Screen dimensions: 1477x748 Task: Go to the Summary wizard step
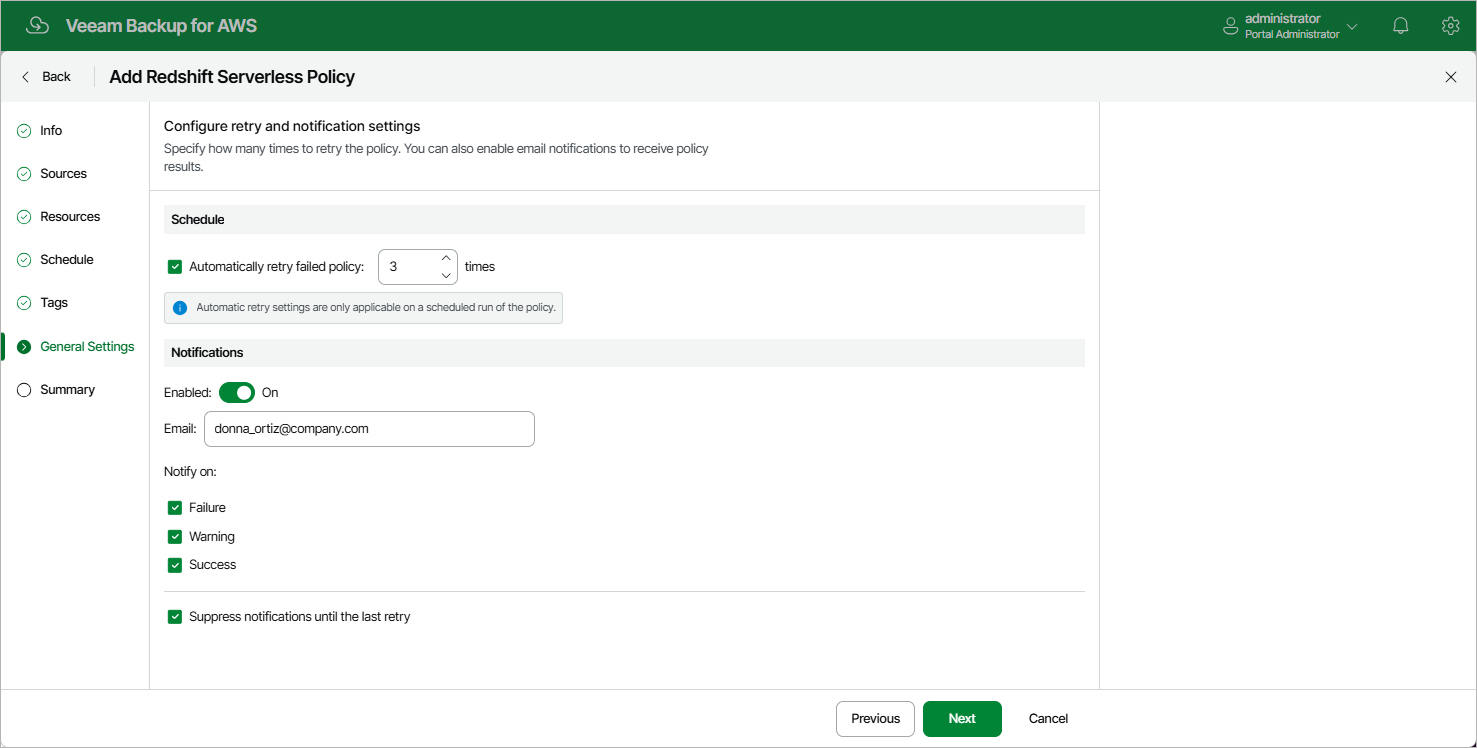[67, 389]
